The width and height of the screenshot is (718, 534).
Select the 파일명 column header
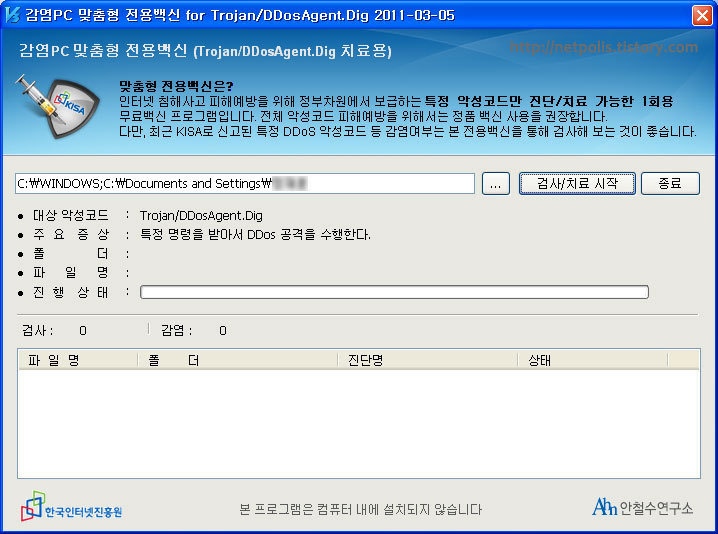pyautogui.click(x=78, y=360)
